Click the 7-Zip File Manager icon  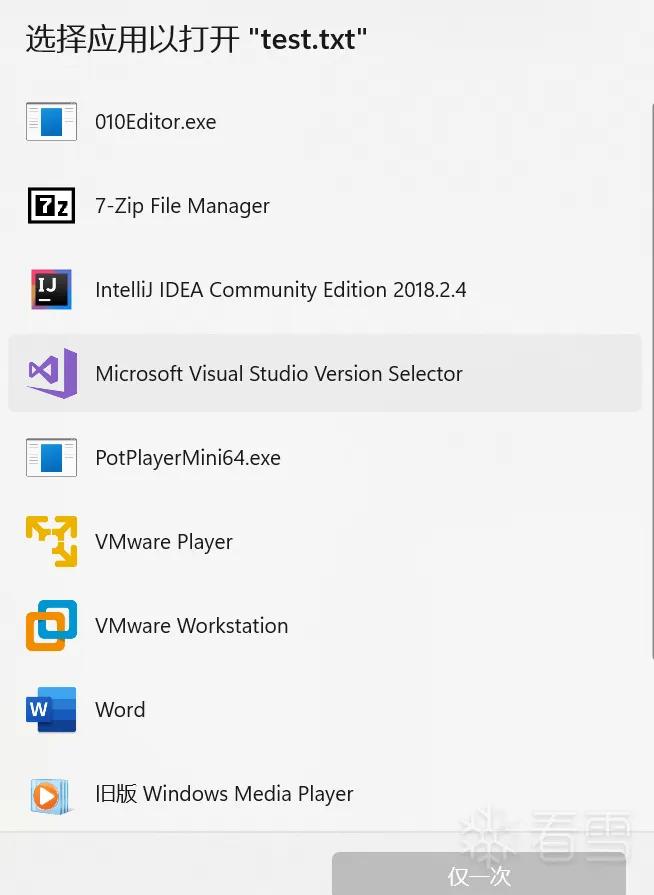[51, 205]
